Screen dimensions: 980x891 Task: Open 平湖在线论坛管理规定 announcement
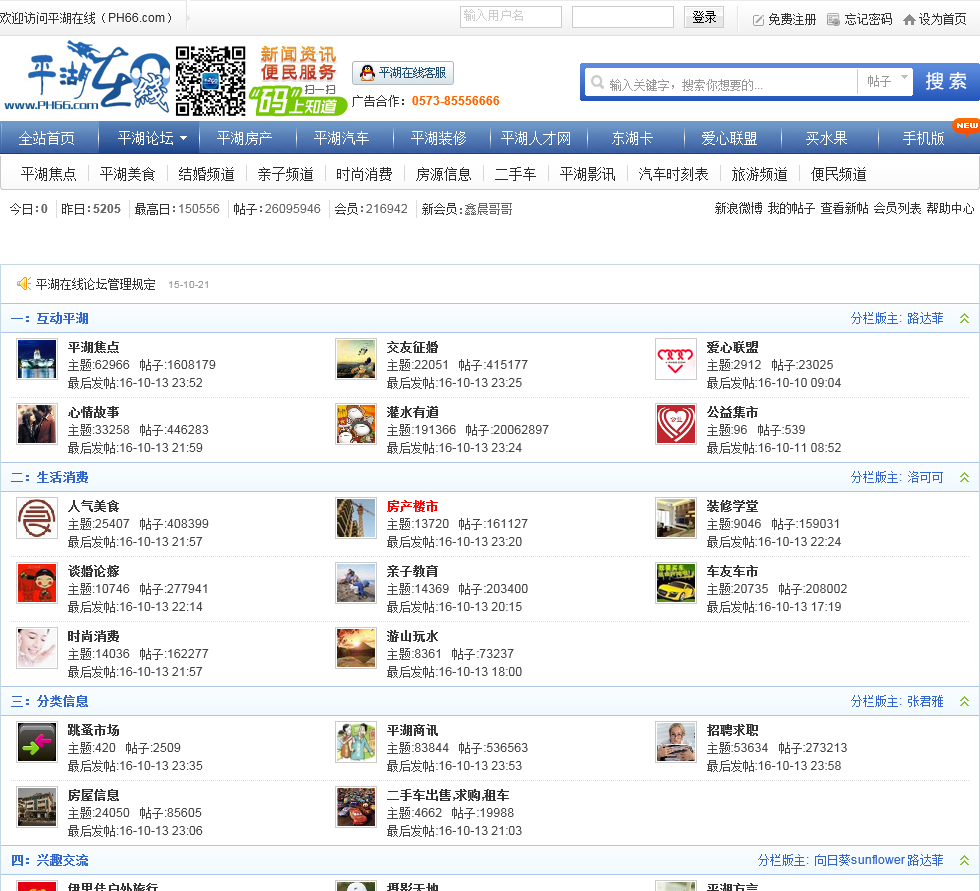point(96,284)
